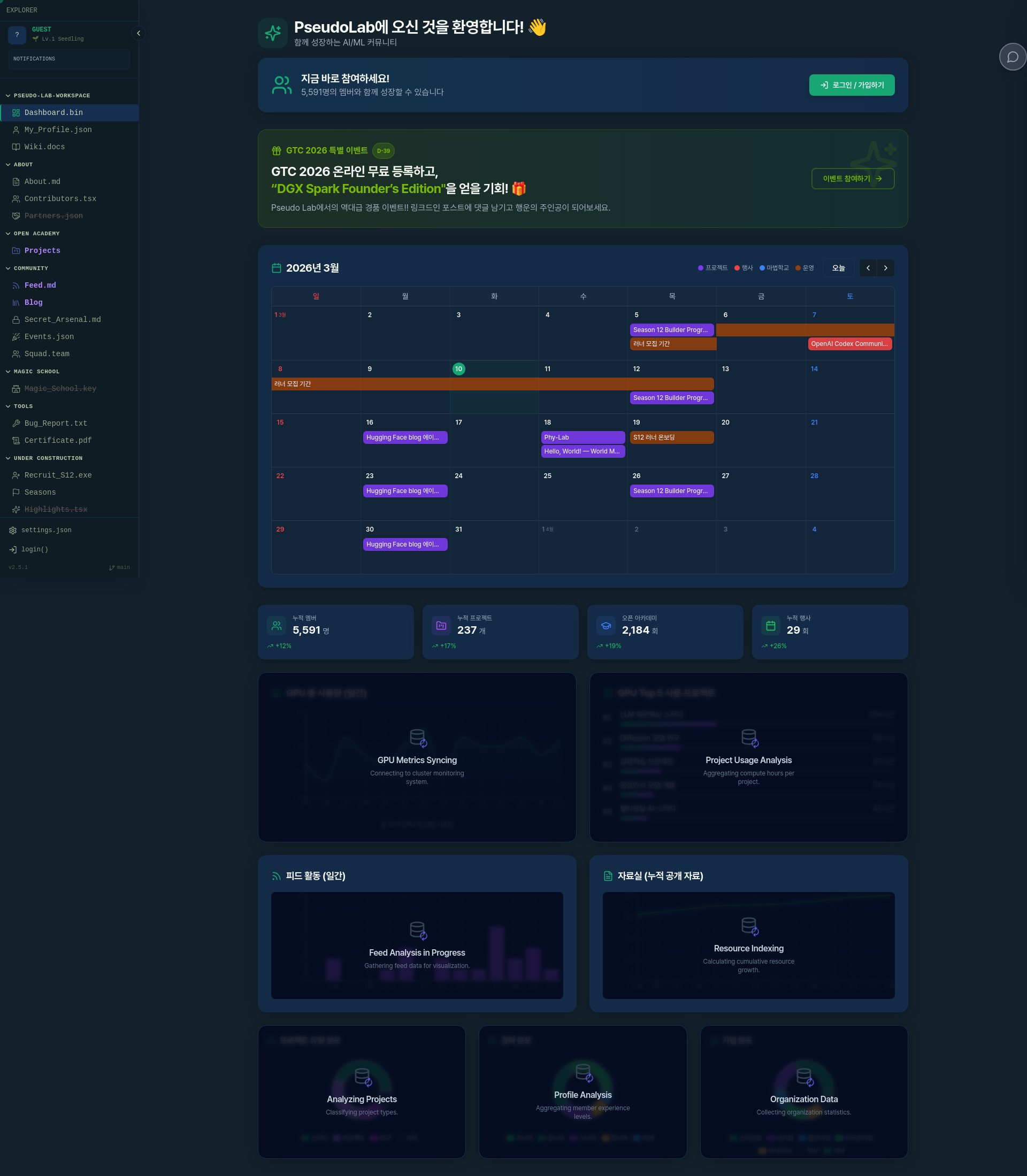
Task: Collapse the explorer sidebar with arrow
Action: (138, 33)
